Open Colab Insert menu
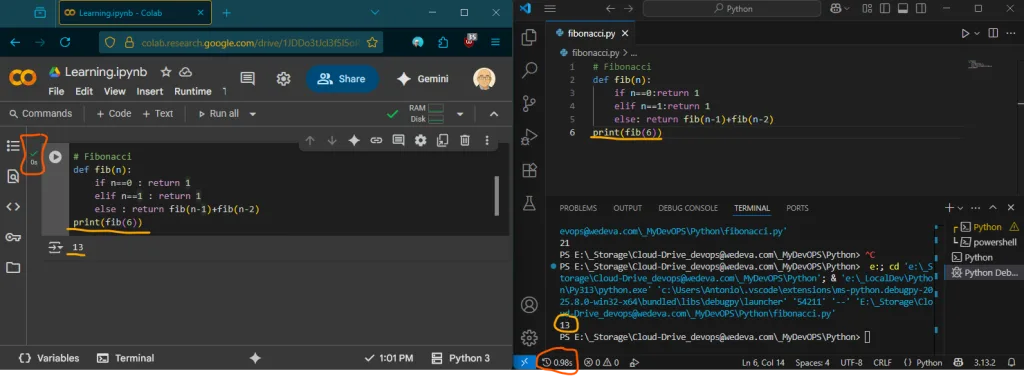This screenshot has width=1024, height=376. pos(150,91)
